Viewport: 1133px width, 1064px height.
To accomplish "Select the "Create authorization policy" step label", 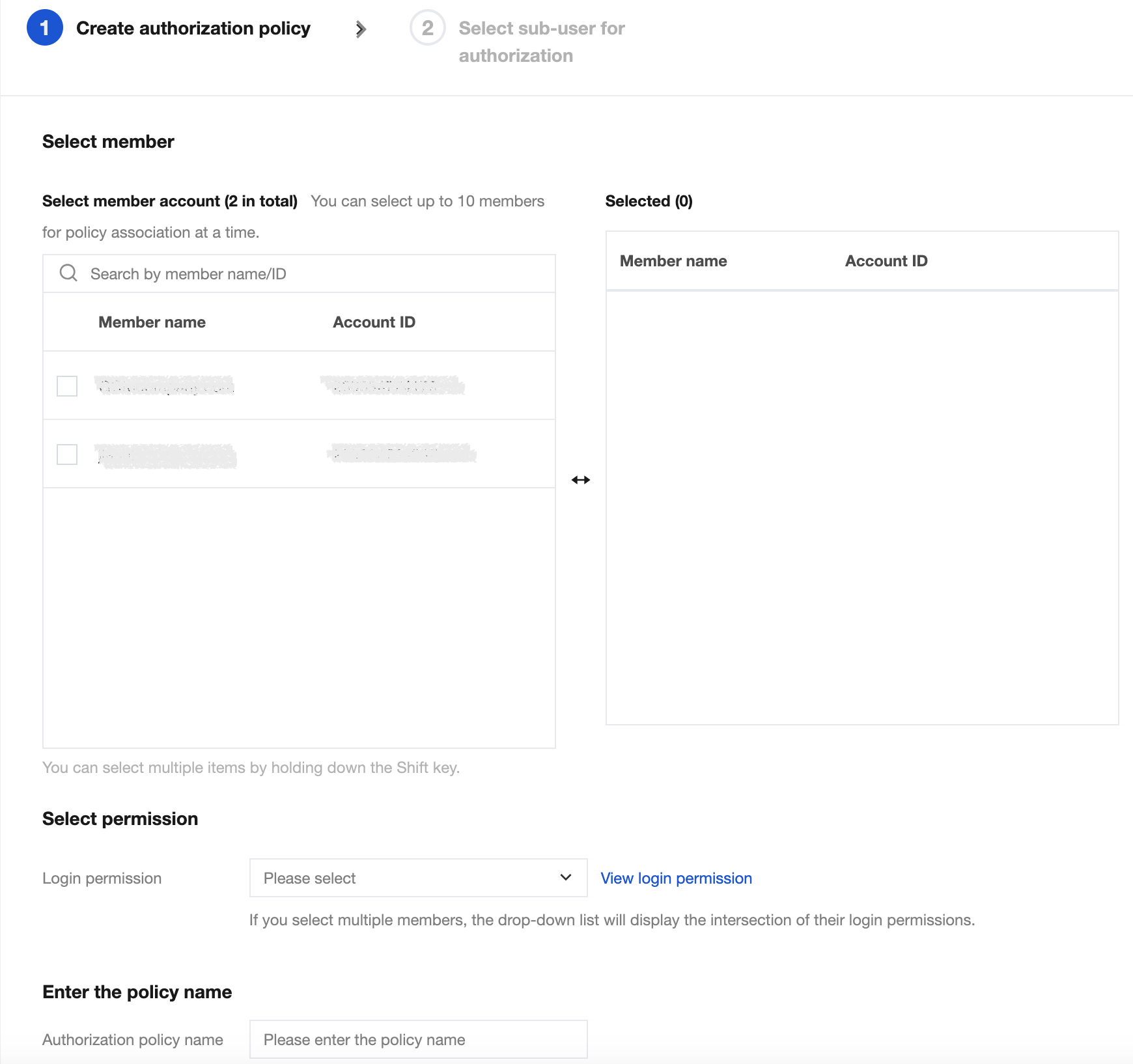I will tap(193, 29).
